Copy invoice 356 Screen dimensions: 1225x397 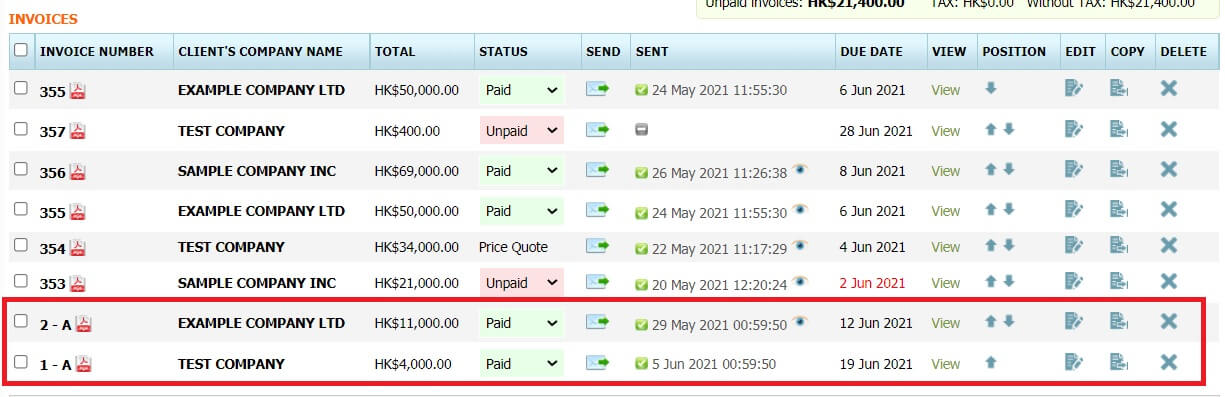[1120, 169]
